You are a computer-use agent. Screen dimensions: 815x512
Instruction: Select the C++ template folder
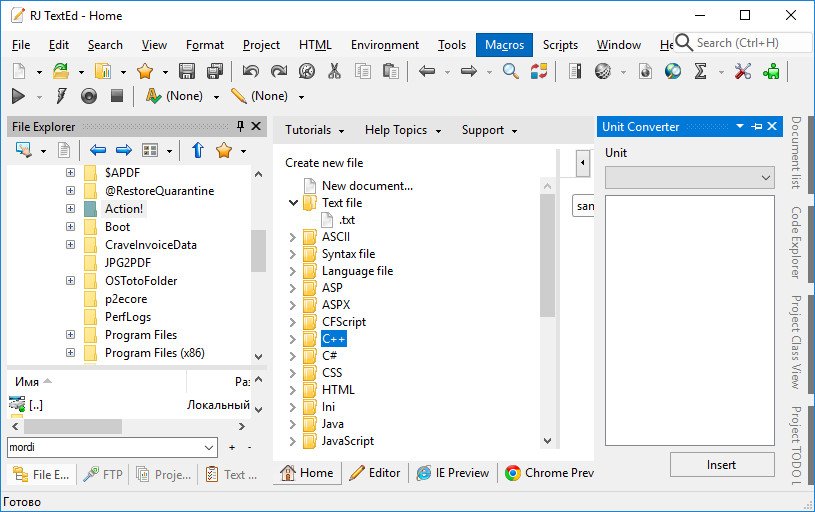(334, 339)
